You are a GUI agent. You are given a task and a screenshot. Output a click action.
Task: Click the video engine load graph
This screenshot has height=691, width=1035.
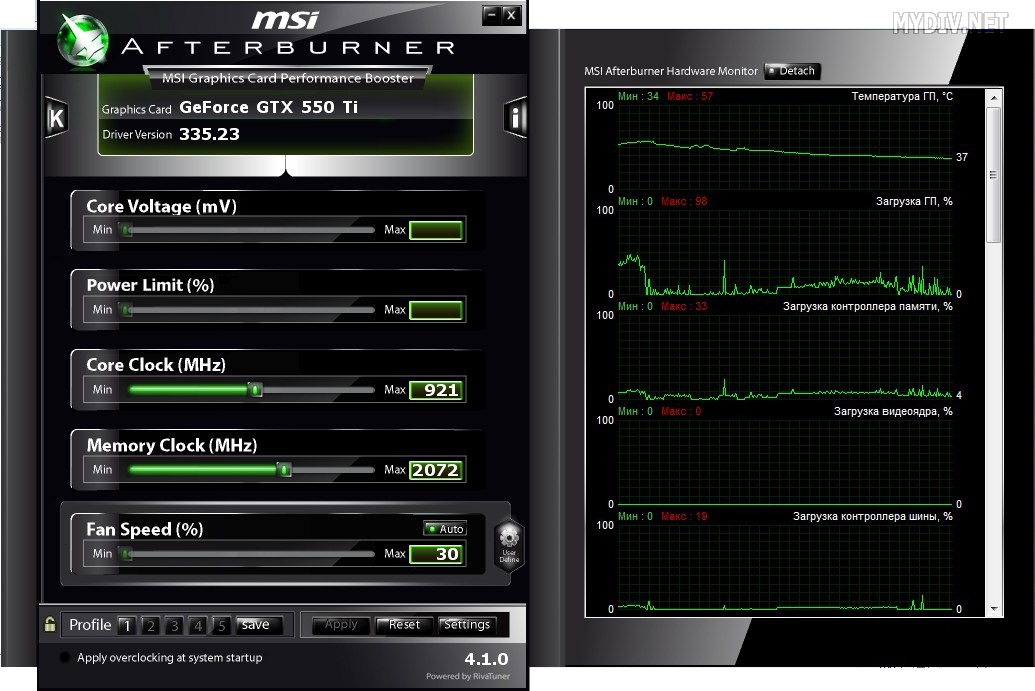tap(785, 462)
